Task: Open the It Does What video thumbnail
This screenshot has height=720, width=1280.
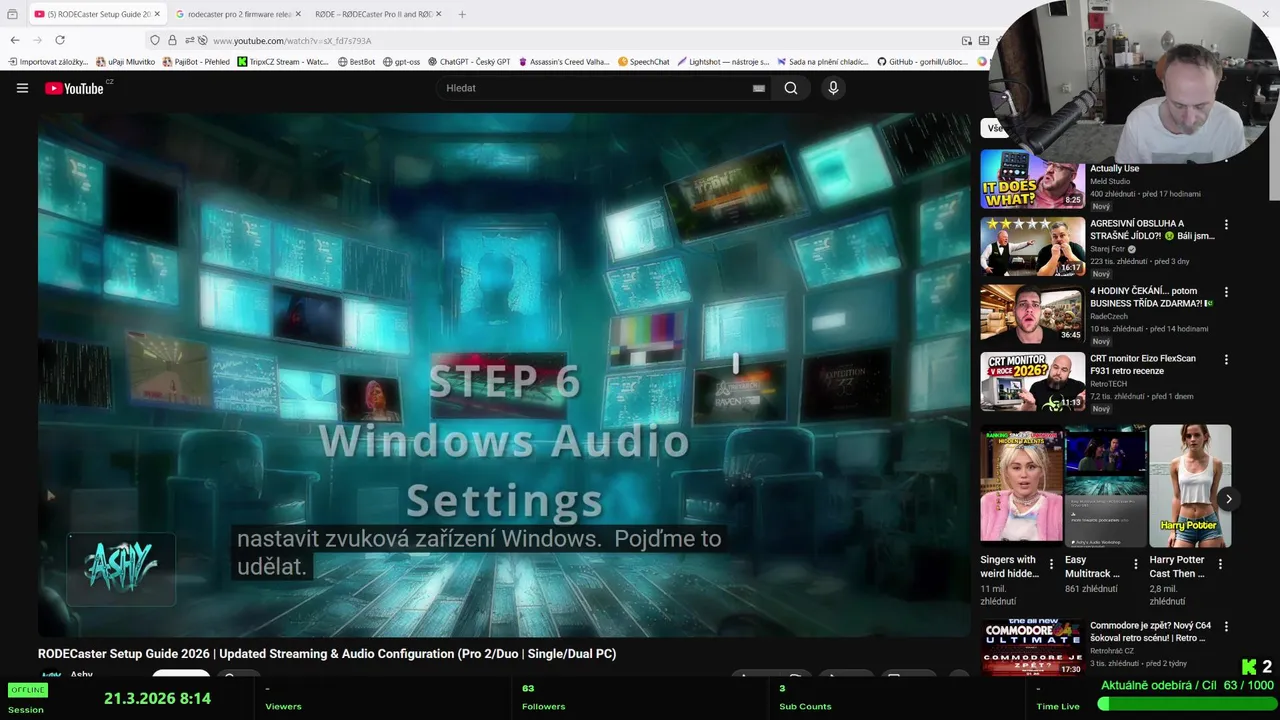Action: pos(1032,179)
